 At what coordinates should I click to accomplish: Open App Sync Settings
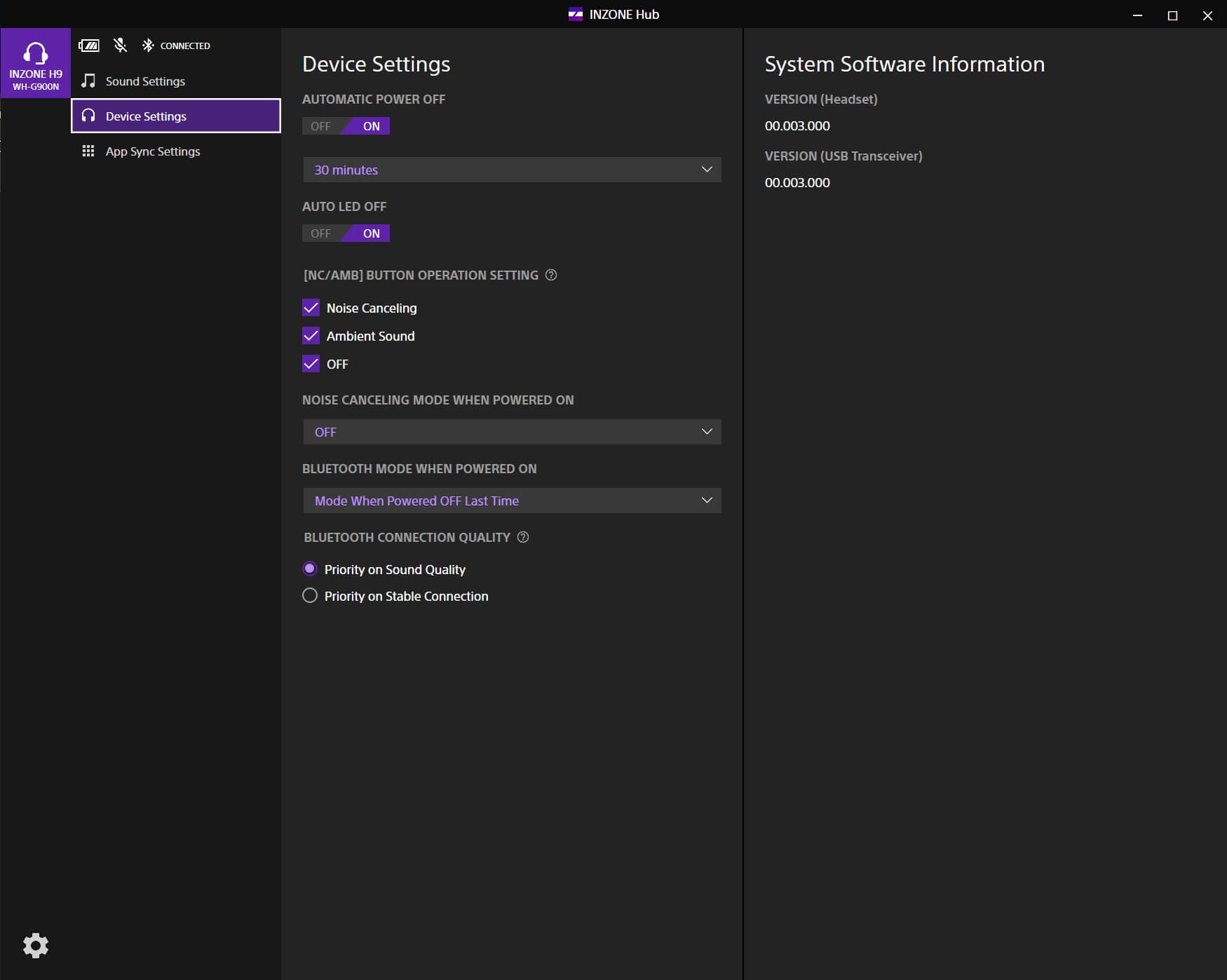[x=152, y=151]
